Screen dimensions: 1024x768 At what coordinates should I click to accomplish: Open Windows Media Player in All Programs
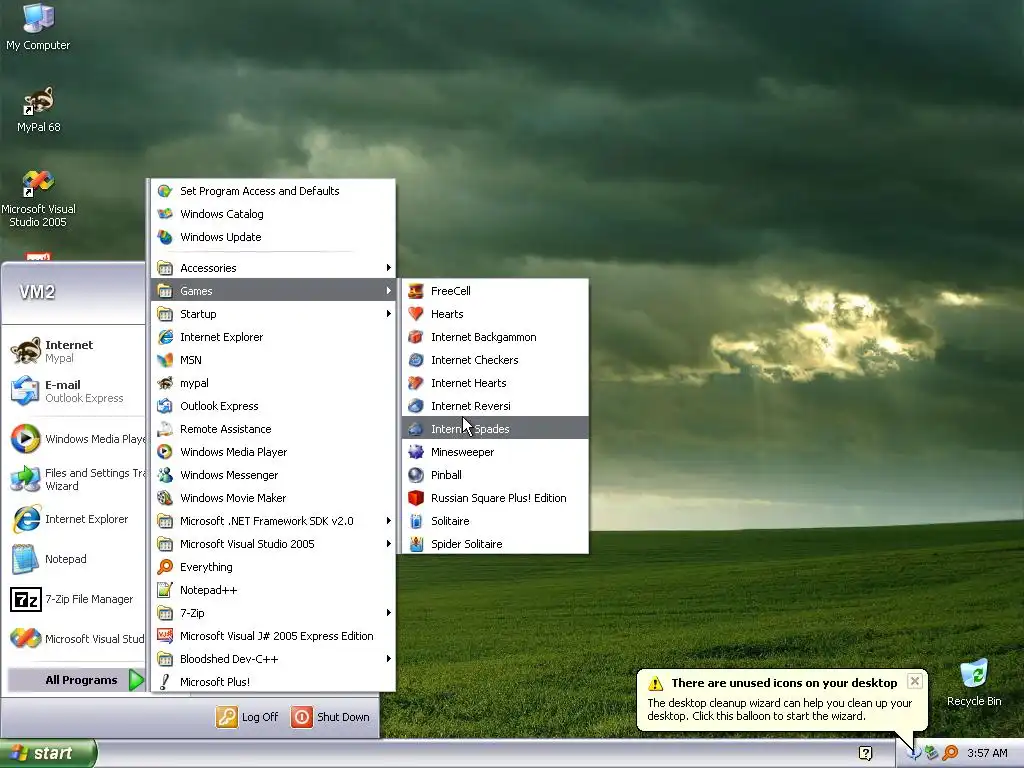[273, 452]
